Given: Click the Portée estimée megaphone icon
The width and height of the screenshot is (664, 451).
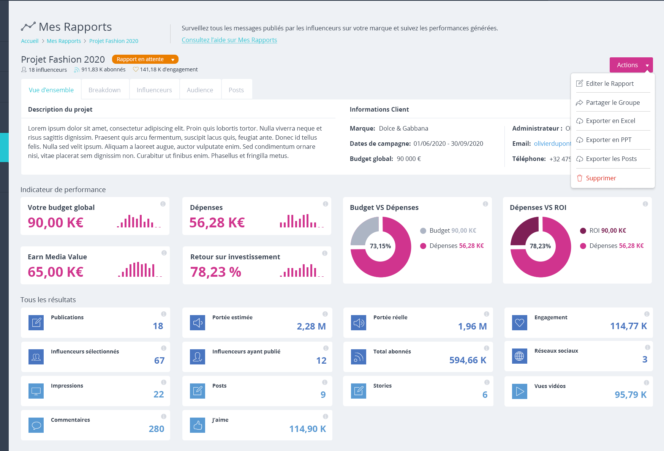Looking at the screenshot, I should tap(198, 323).
